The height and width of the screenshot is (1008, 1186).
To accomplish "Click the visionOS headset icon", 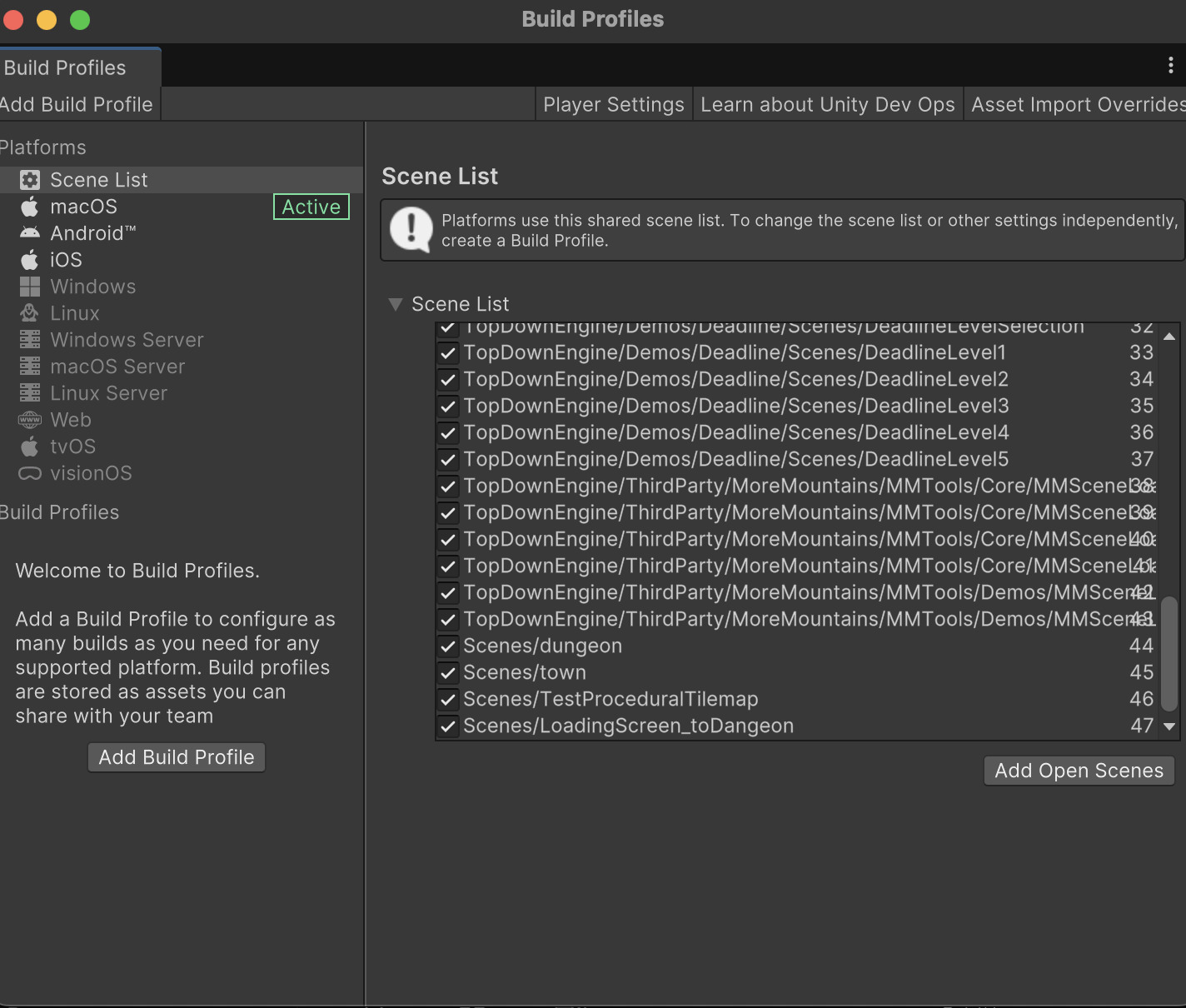I will click(x=30, y=473).
